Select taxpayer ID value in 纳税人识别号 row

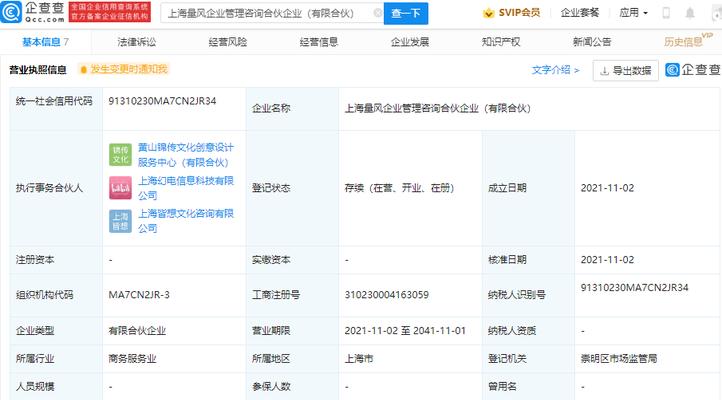pyautogui.click(x=635, y=288)
